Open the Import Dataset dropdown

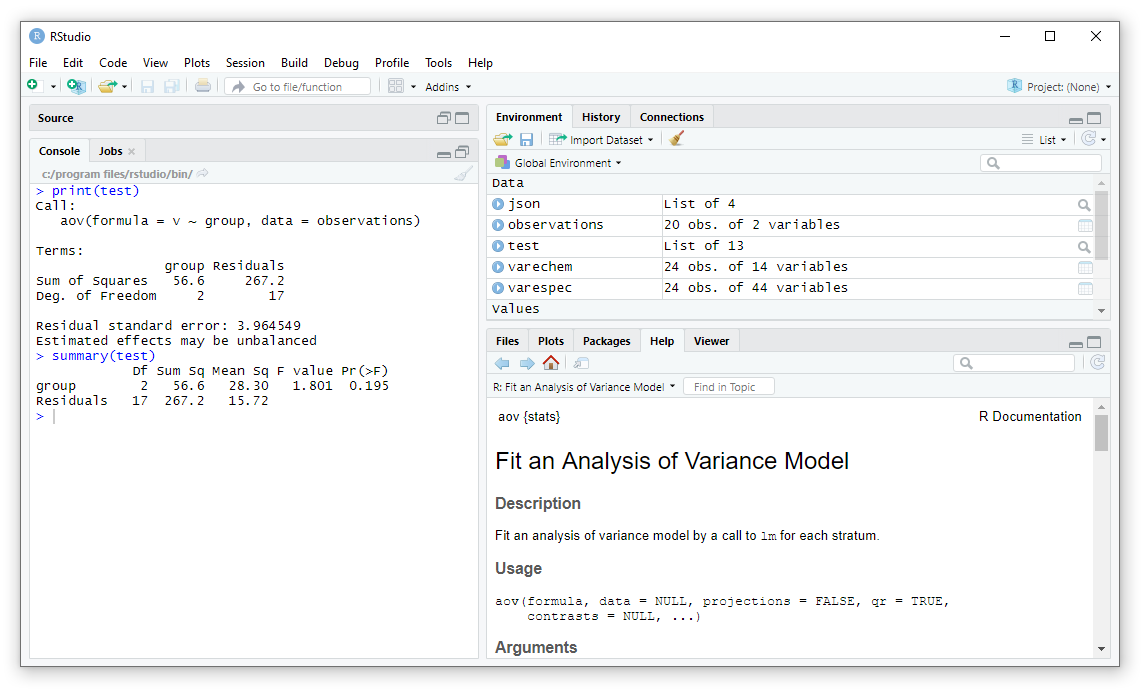[609, 140]
